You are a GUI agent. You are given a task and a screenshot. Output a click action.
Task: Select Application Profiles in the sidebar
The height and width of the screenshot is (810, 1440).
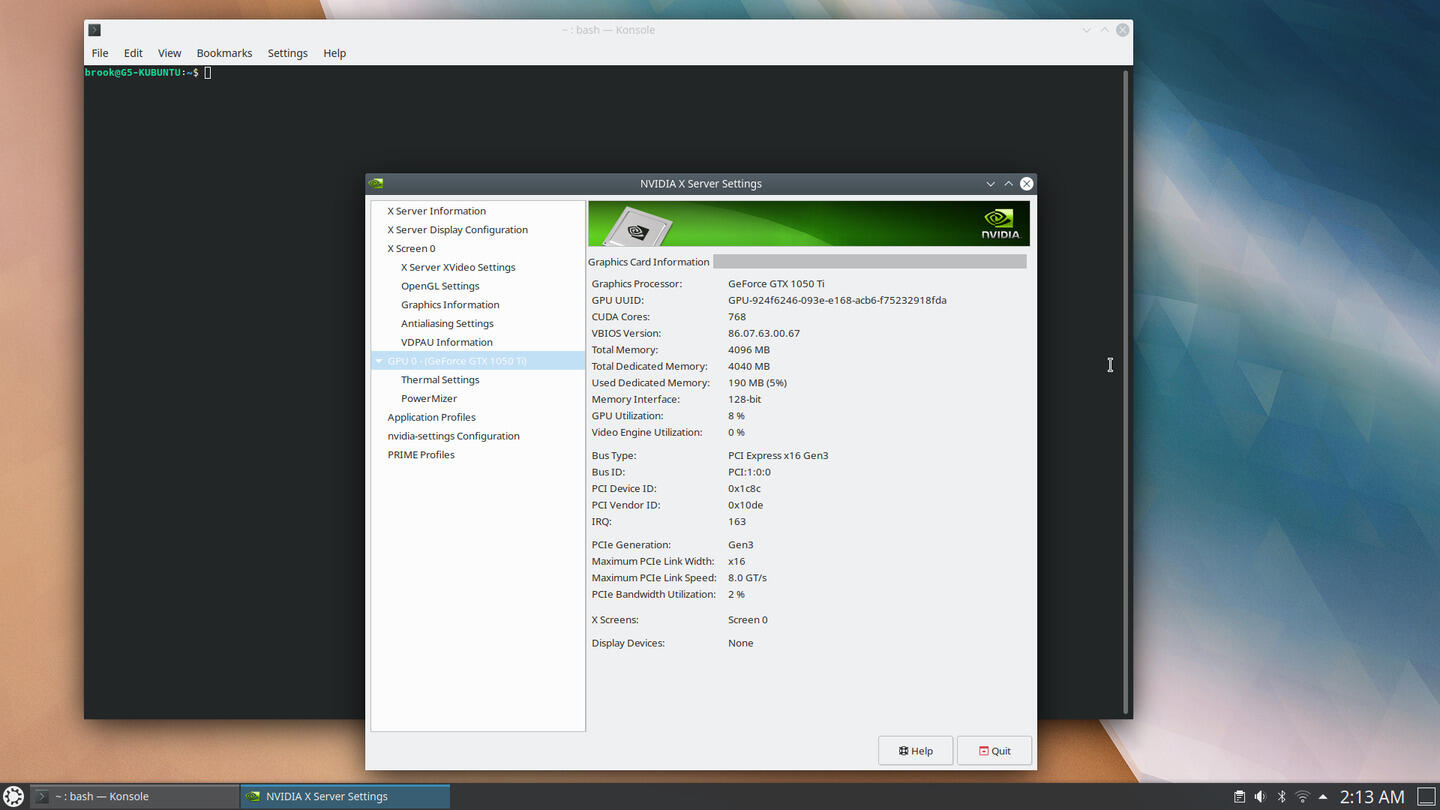click(x=431, y=417)
